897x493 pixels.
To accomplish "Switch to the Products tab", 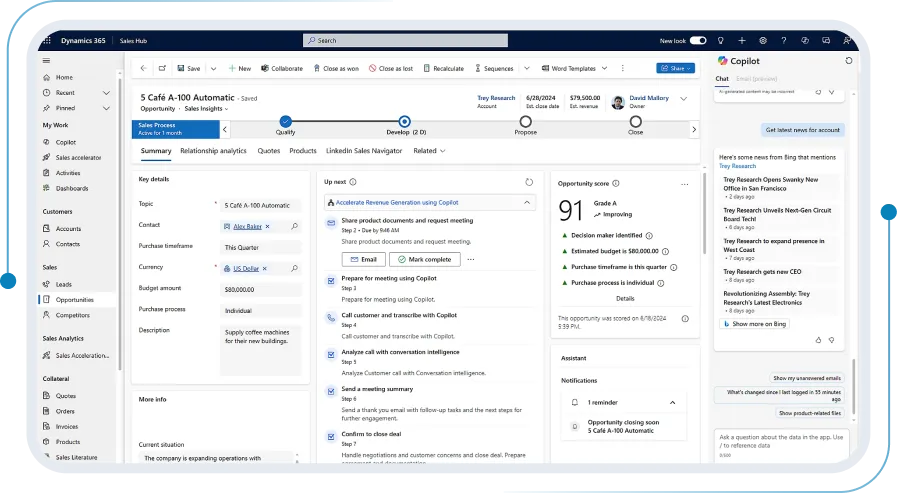I will [303, 151].
